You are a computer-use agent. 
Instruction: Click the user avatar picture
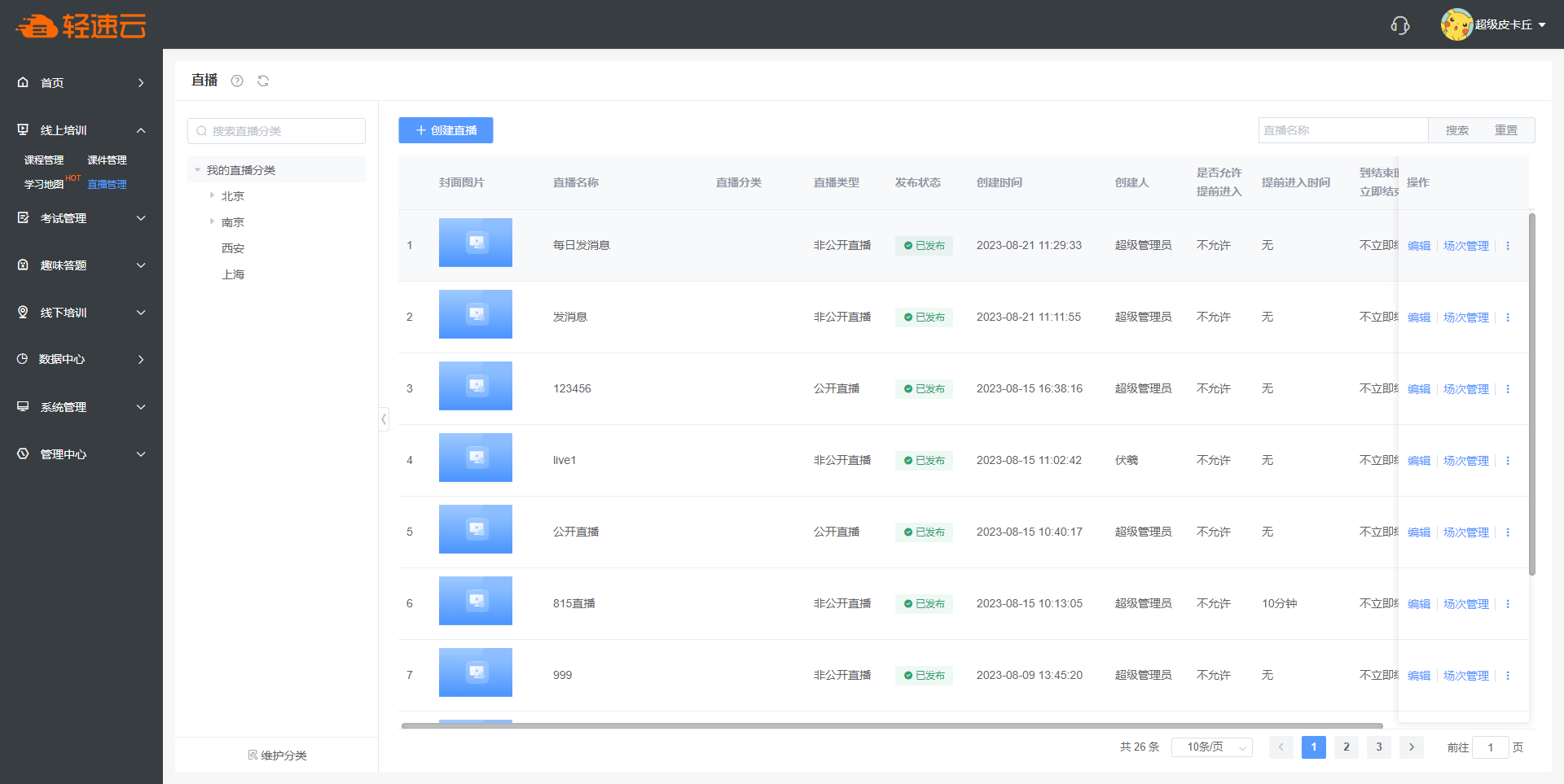(x=1456, y=24)
